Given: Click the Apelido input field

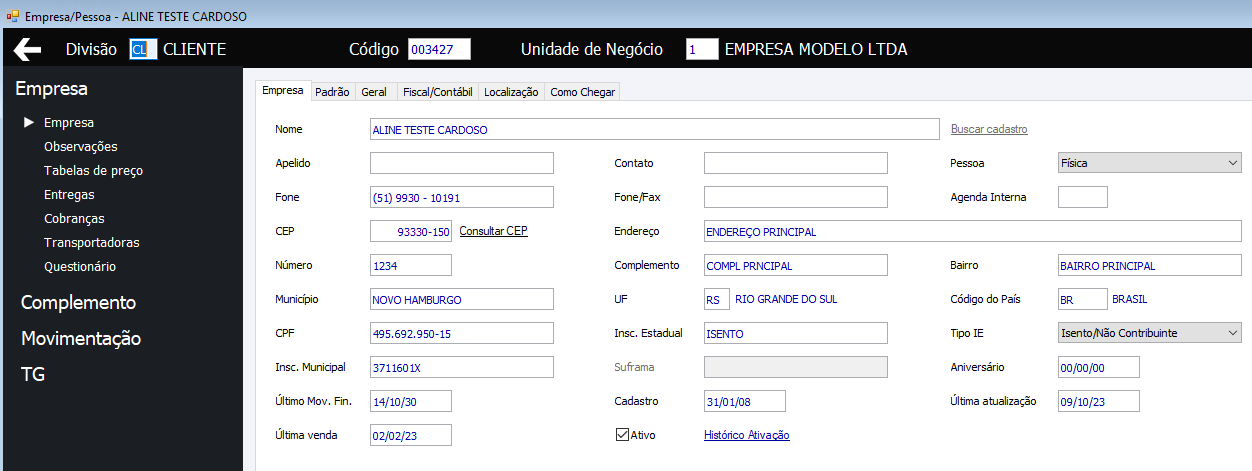Looking at the screenshot, I should (462, 163).
